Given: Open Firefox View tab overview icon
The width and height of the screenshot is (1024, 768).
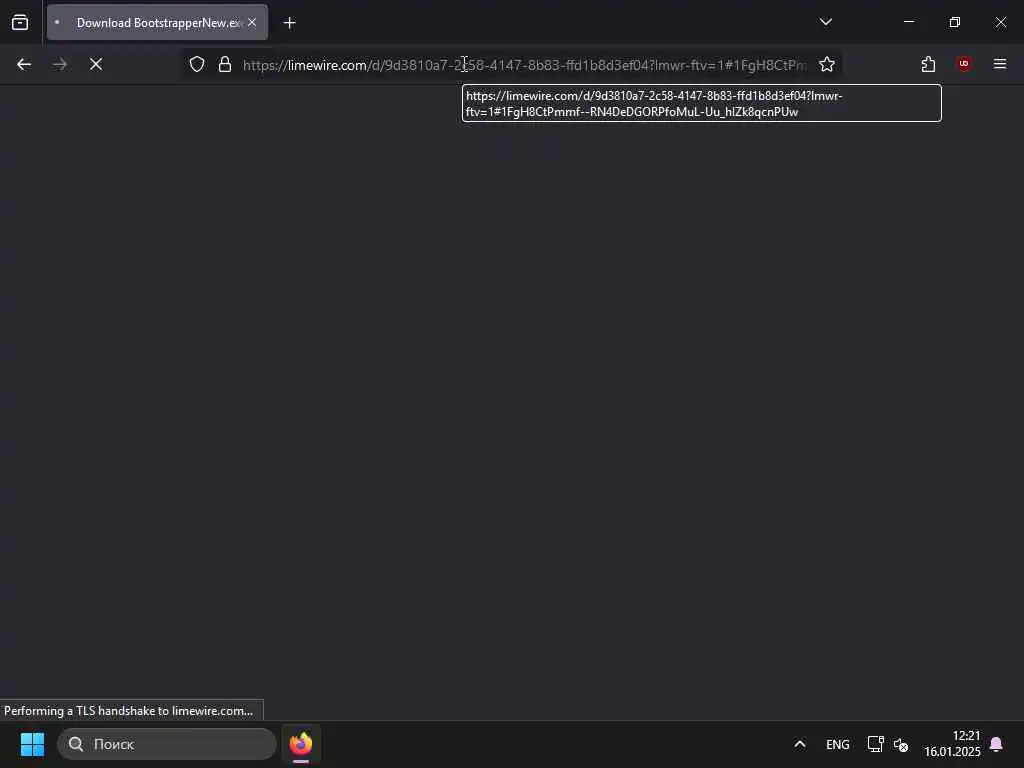Looking at the screenshot, I should 20,23.
